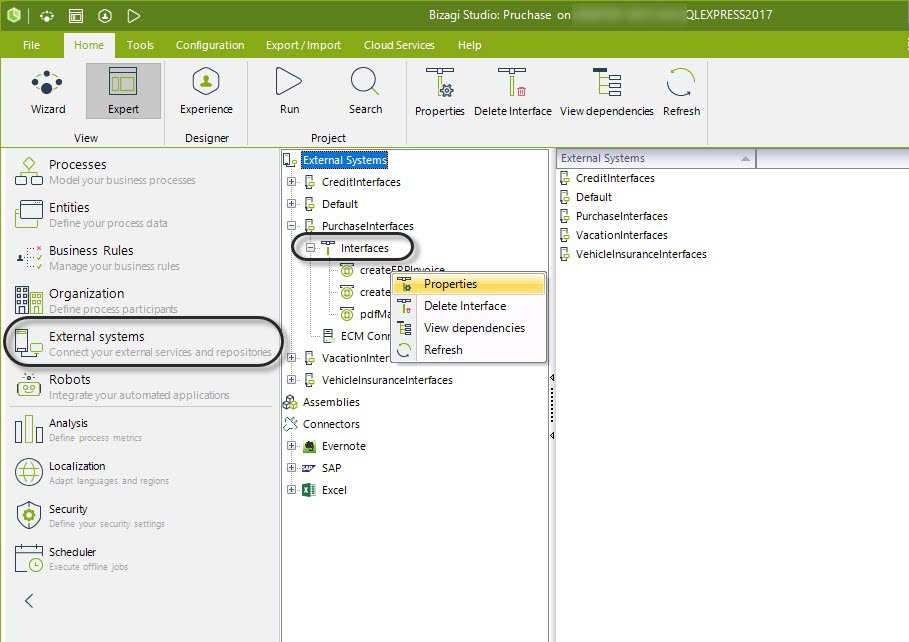Viewport: 909px width, 642px height.
Task: Select the Expert view ribbon button
Action: [123, 92]
